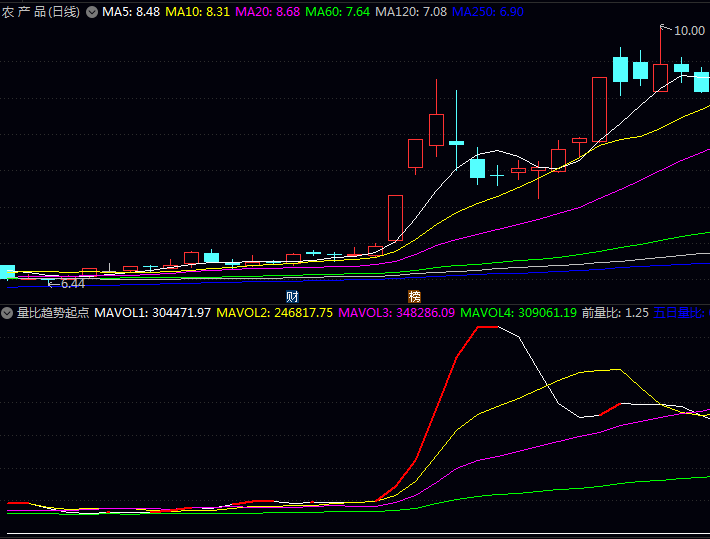
Task: Click the magenta MA20 8.68 label
Action: click(267, 12)
